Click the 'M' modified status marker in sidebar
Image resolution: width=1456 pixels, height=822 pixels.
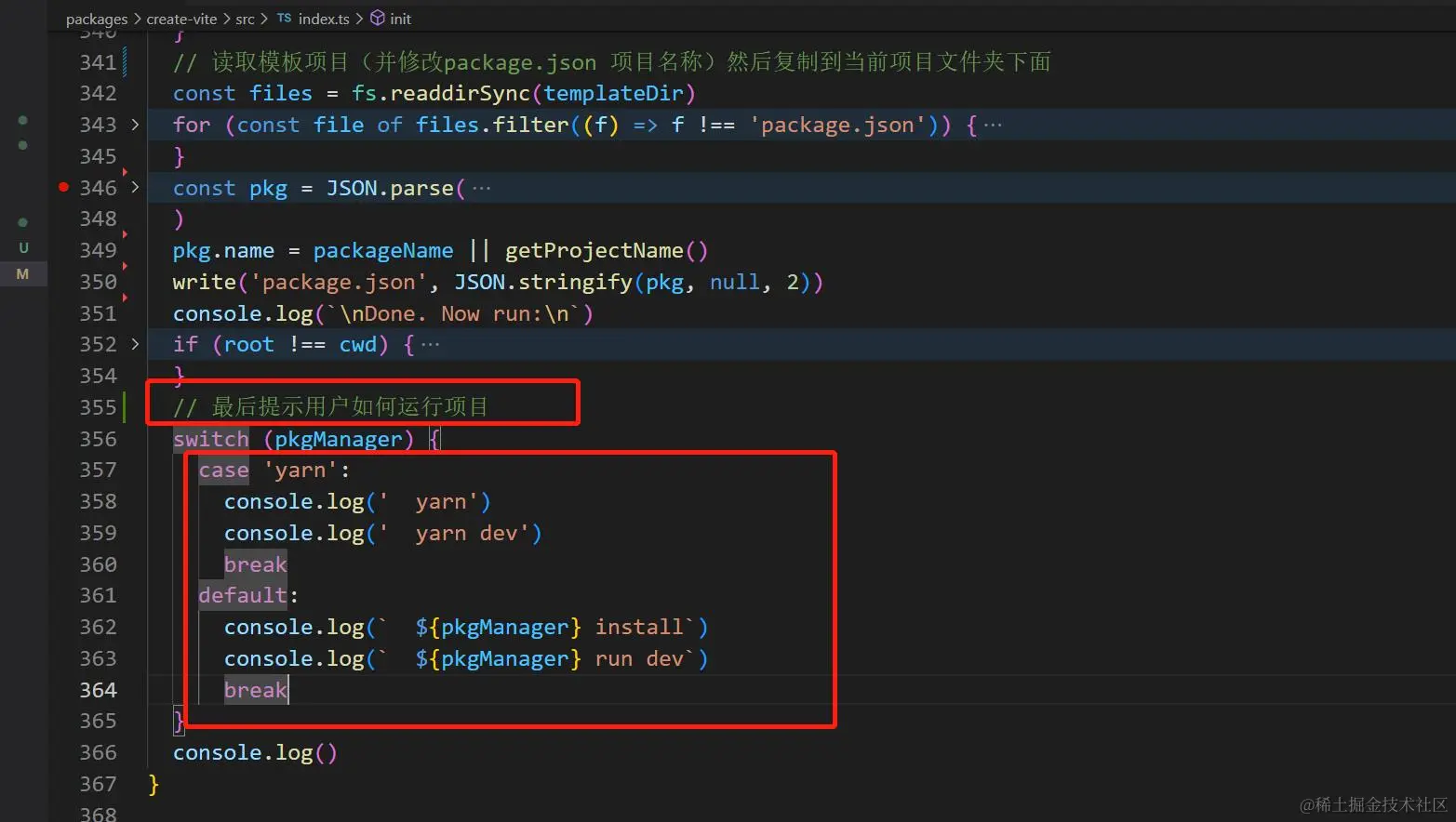click(x=22, y=274)
